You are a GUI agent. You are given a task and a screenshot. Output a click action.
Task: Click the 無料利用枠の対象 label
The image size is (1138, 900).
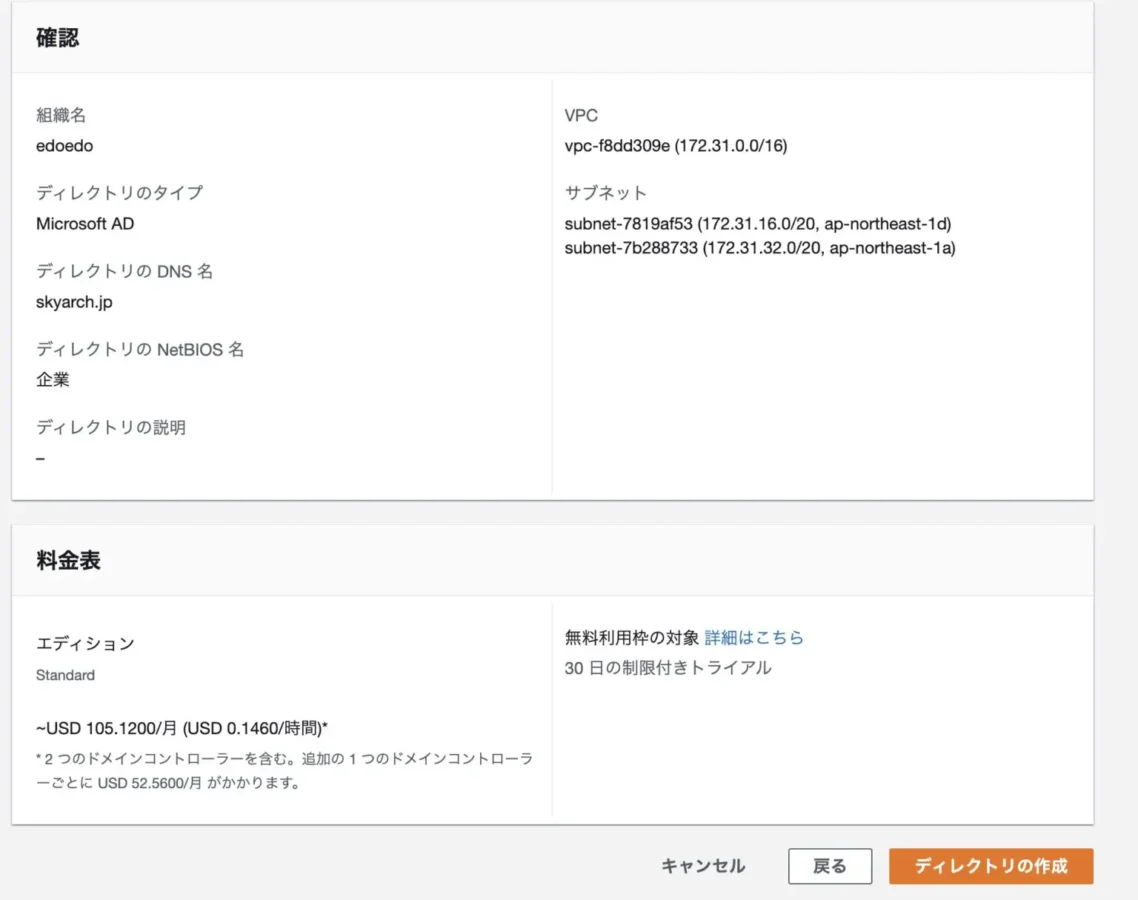coord(632,637)
